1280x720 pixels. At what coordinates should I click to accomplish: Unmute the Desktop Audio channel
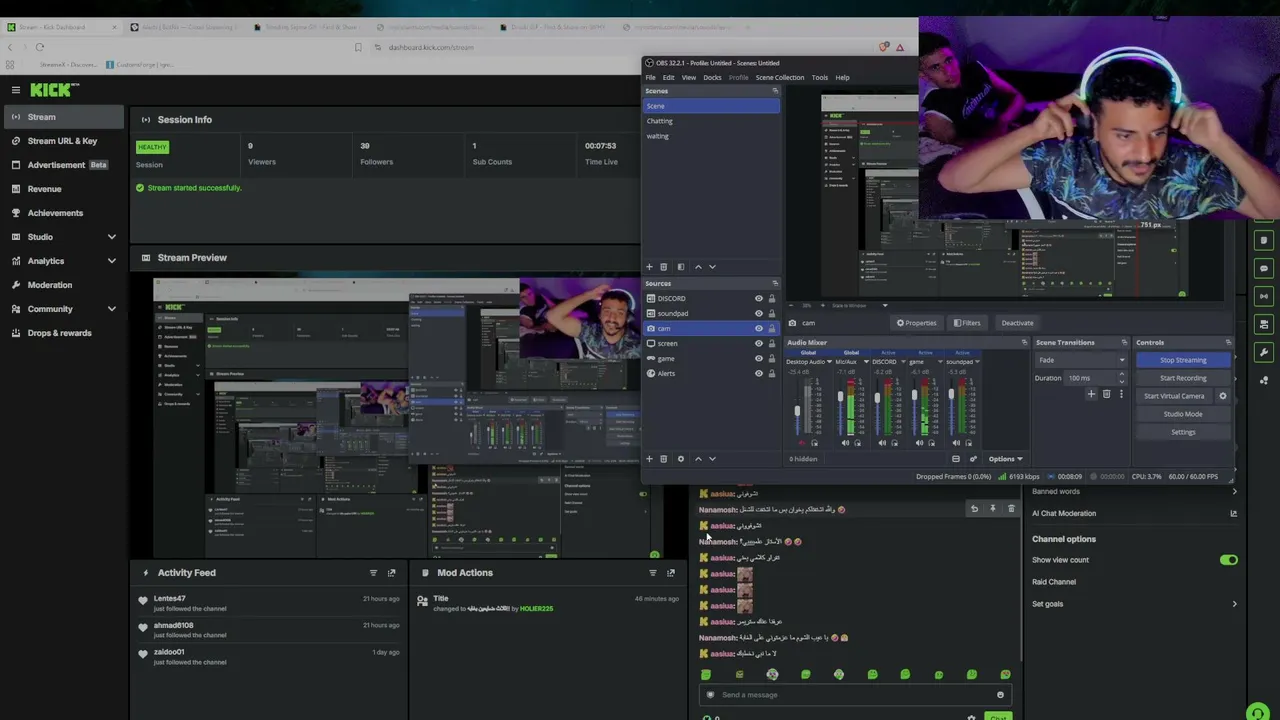(x=801, y=443)
